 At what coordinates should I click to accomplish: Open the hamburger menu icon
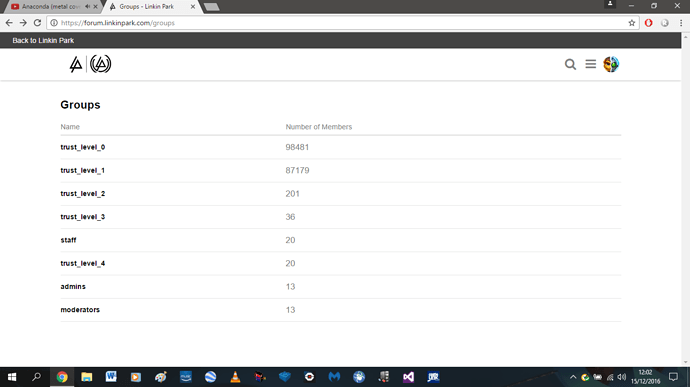(591, 64)
